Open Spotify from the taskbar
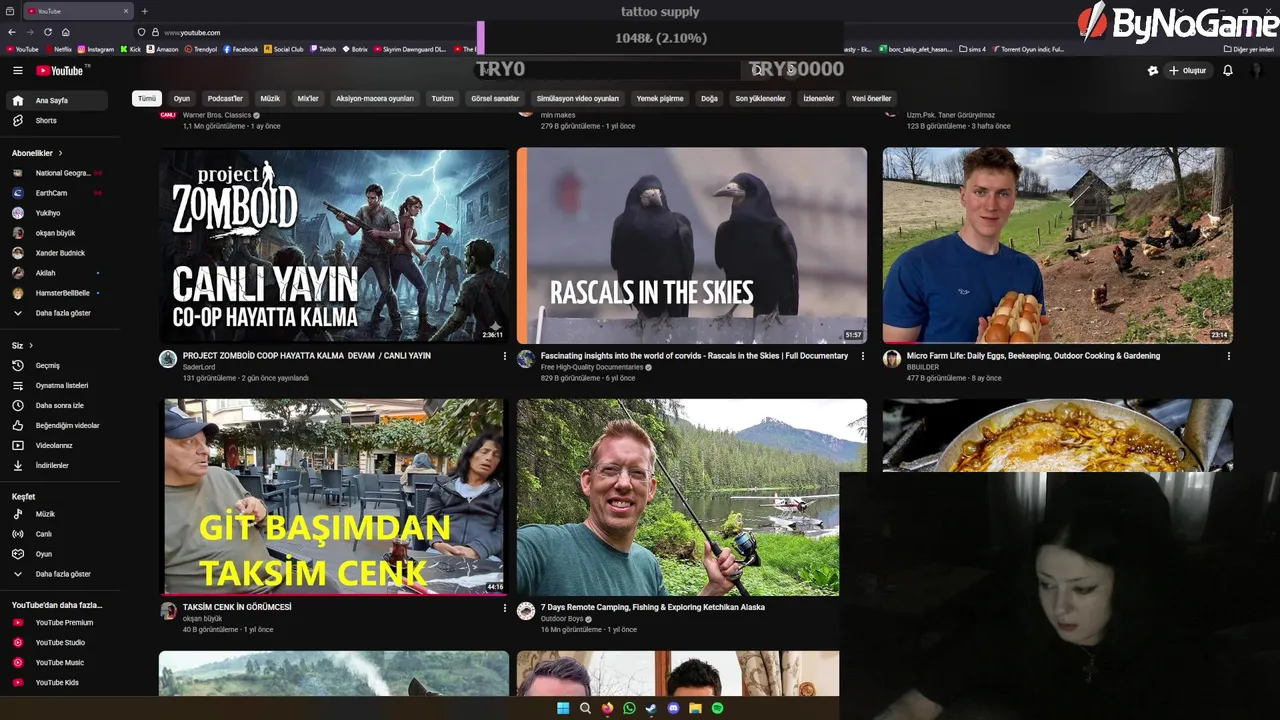 [717, 708]
